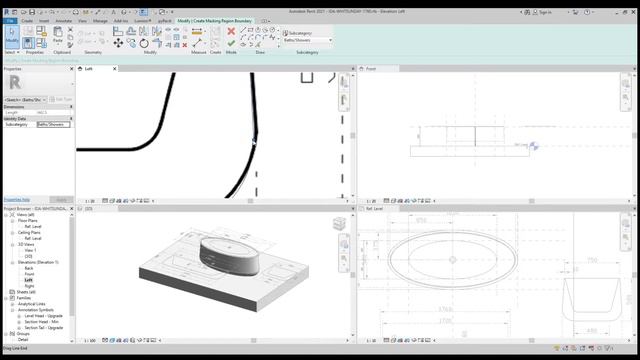Click the Front view tab
Image resolution: width=640 pixels, height=360 pixels.
[371, 69]
